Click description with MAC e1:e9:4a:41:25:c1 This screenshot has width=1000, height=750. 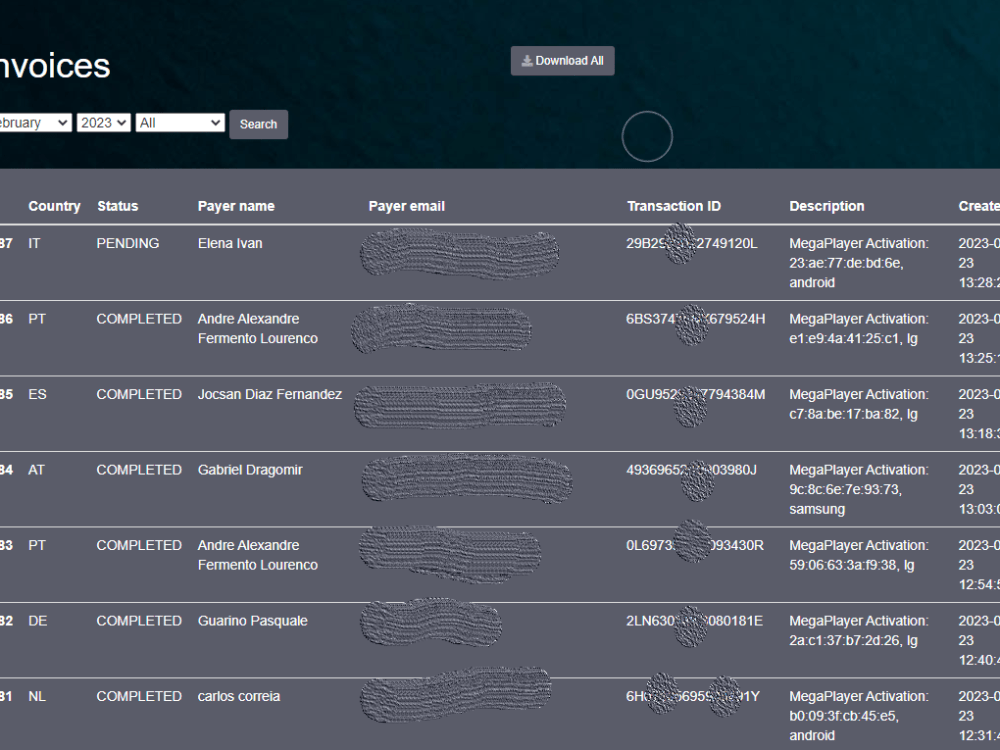(858, 328)
